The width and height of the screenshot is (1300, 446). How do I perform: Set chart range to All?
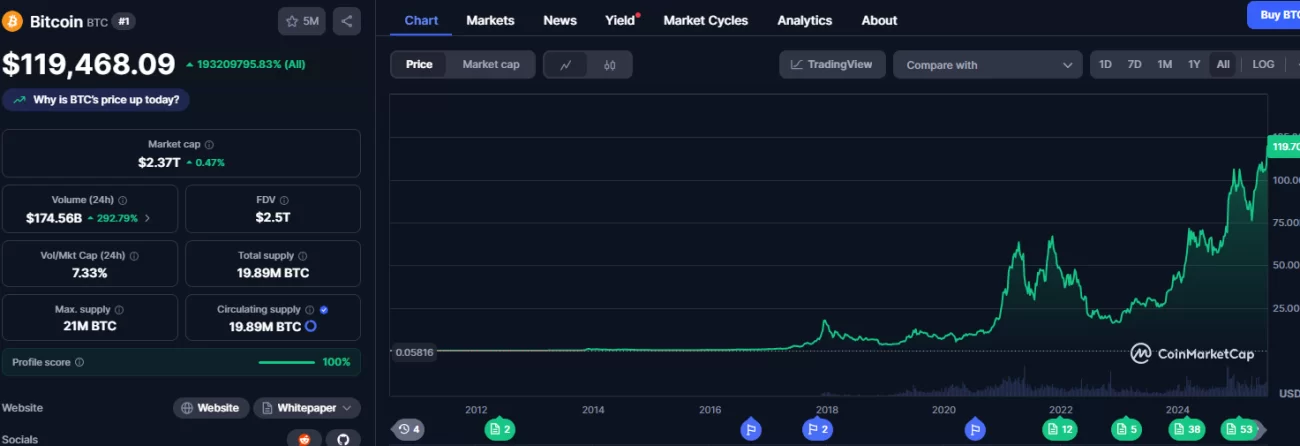[1223, 64]
